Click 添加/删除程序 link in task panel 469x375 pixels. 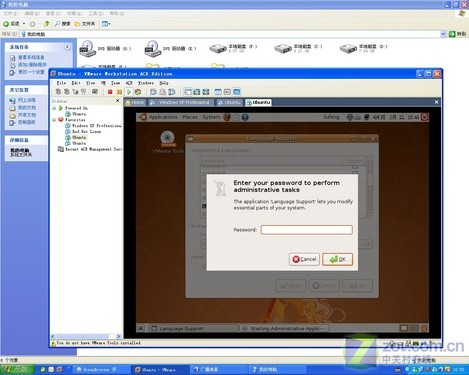tap(32, 65)
